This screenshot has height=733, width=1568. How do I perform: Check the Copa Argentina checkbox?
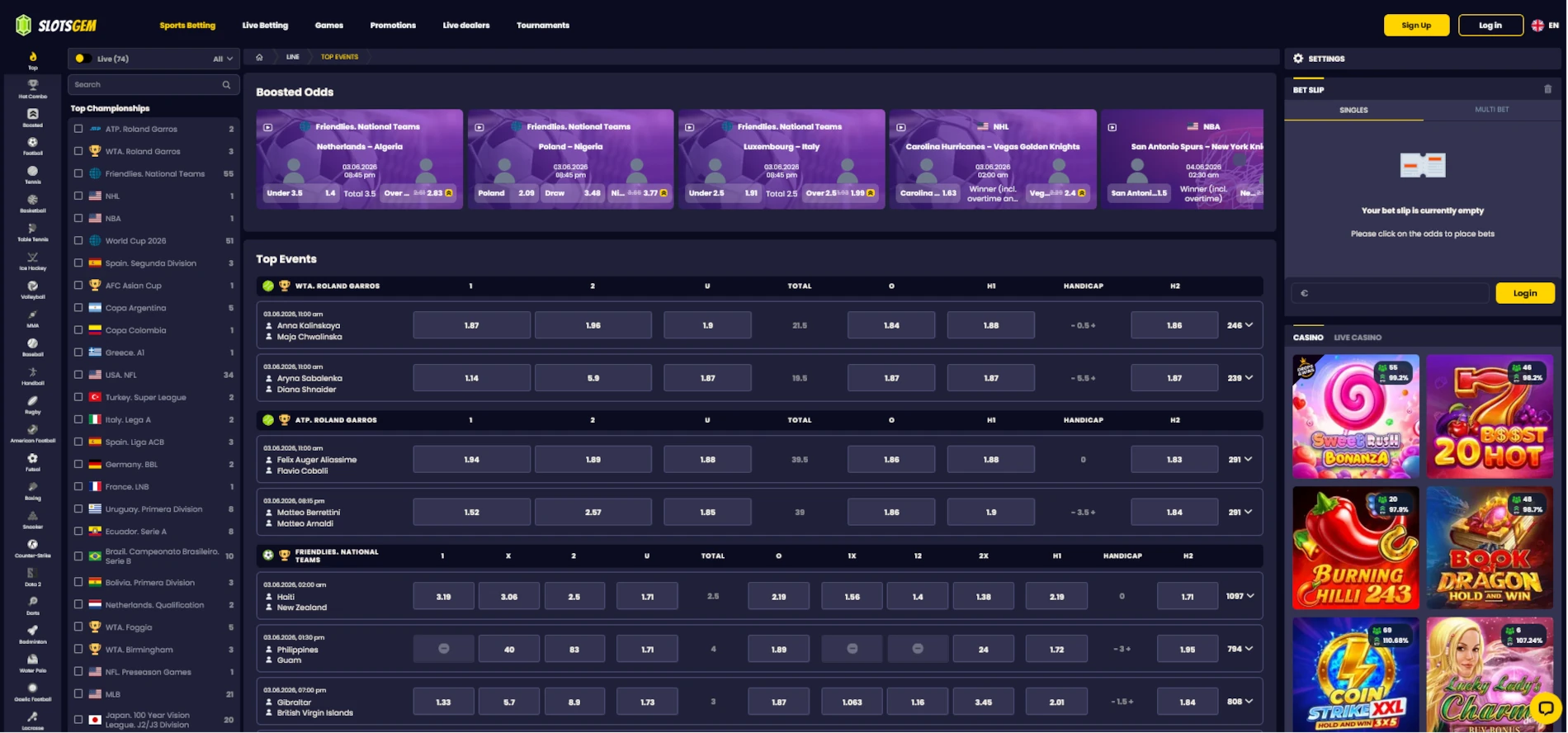click(x=78, y=308)
